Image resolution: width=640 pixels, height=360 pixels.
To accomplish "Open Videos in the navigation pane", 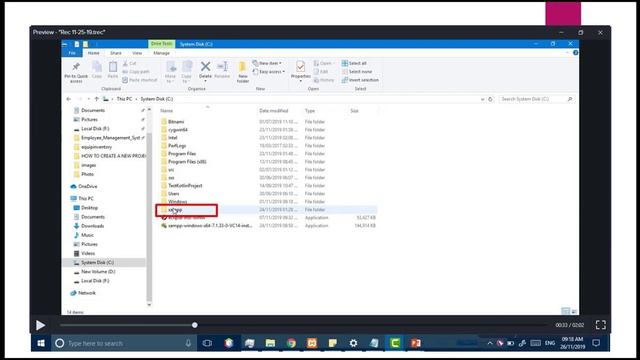I will [x=88, y=253].
